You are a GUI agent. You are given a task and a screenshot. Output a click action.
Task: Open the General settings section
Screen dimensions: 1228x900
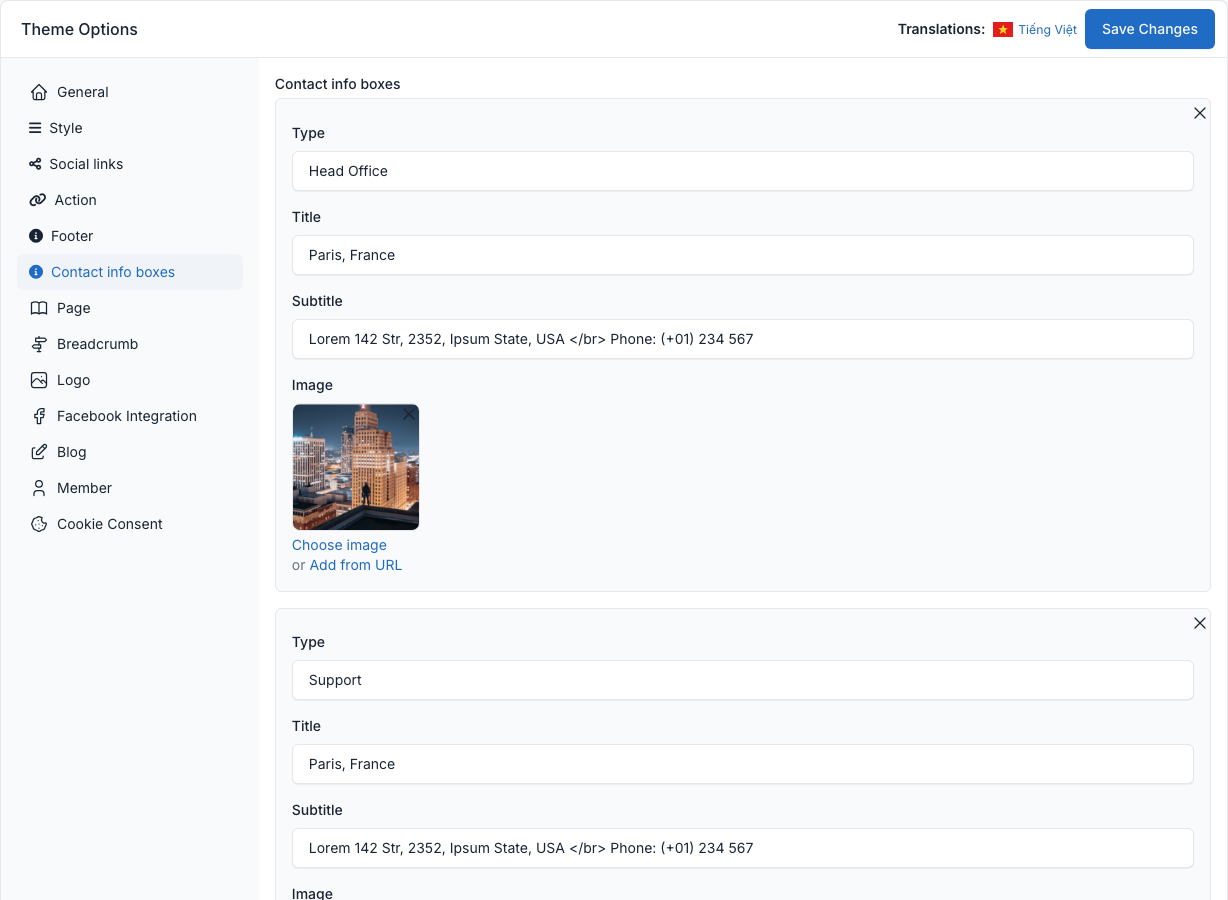tap(130, 92)
